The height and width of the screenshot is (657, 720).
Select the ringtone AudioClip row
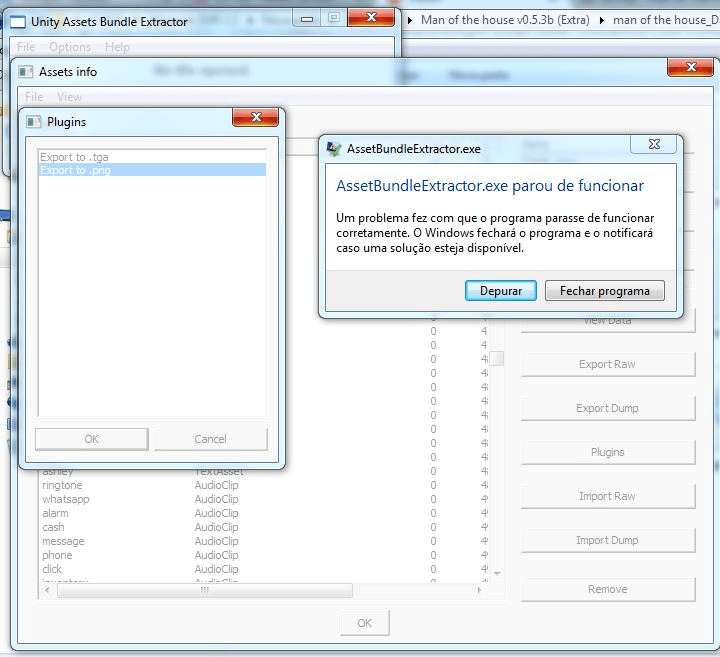point(63,485)
